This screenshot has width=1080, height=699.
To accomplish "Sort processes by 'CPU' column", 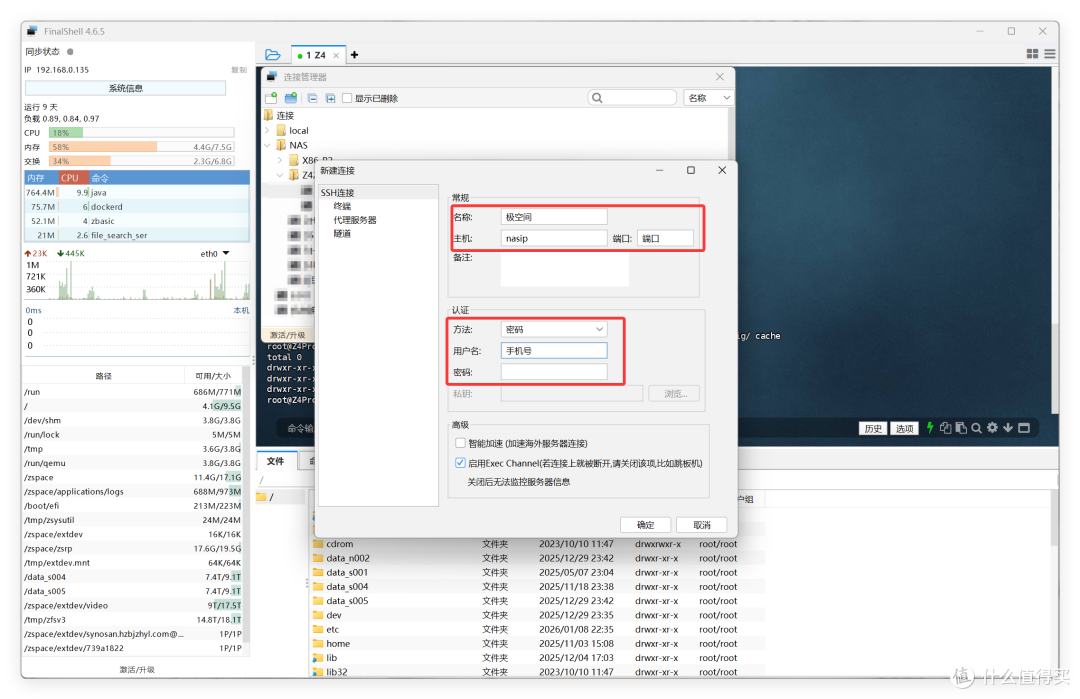I will (74, 178).
